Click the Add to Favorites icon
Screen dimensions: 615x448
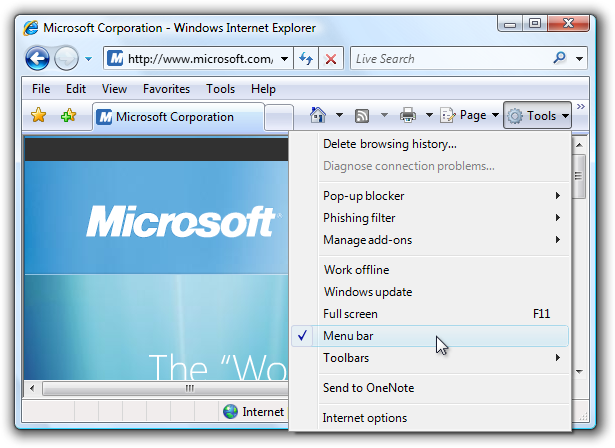(68, 115)
